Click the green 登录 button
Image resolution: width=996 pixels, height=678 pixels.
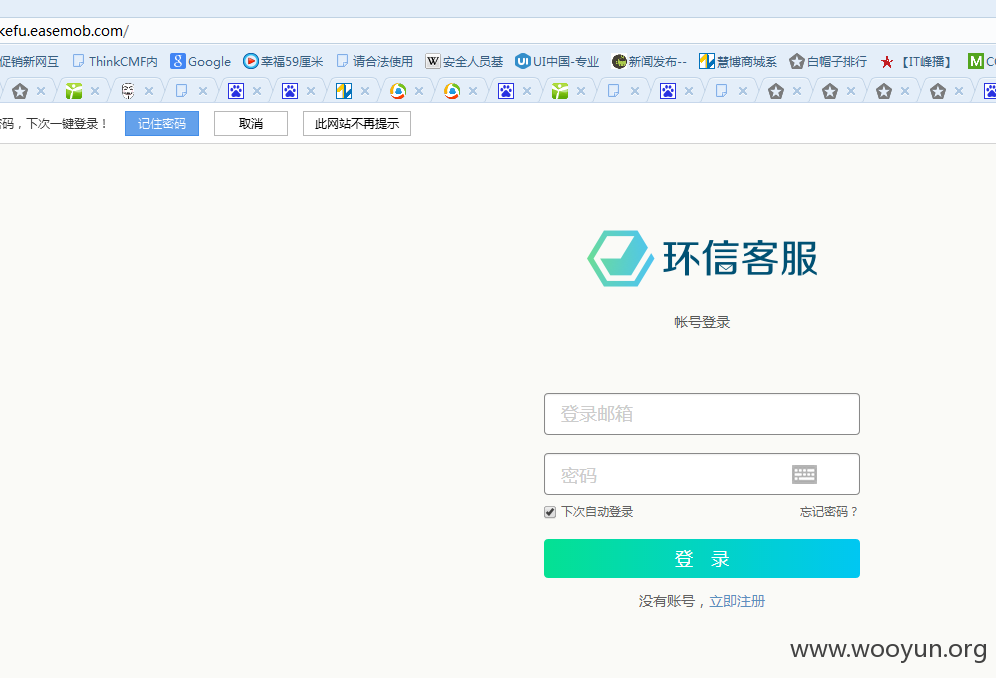[702, 559]
